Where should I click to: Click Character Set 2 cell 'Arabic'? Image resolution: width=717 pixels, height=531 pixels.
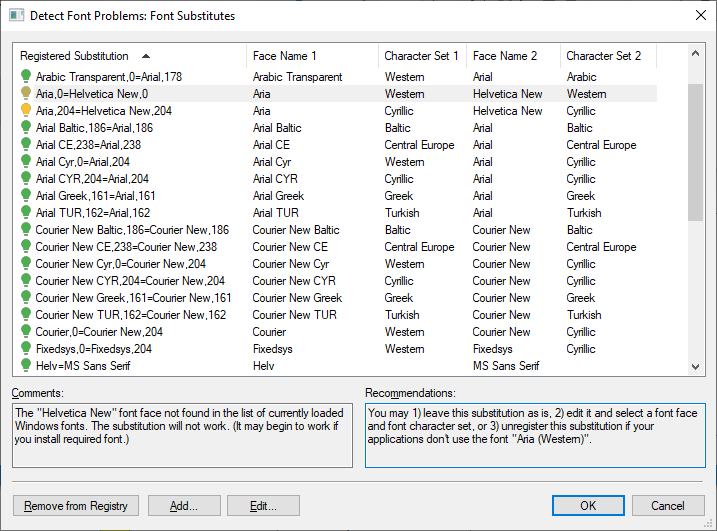581,77
